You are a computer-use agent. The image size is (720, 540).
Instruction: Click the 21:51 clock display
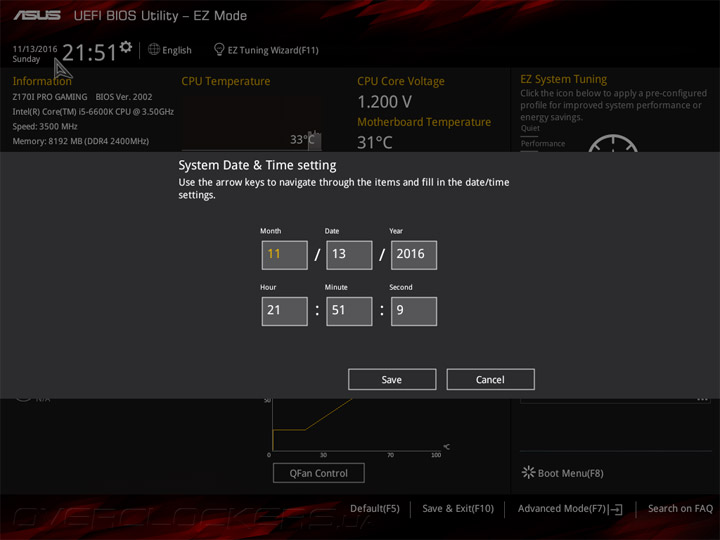[89, 52]
